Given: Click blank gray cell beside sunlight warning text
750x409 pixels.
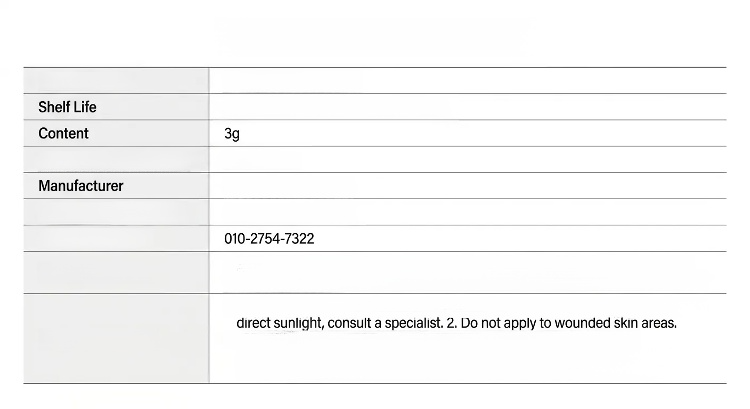Looking at the screenshot, I should point(116,338).
